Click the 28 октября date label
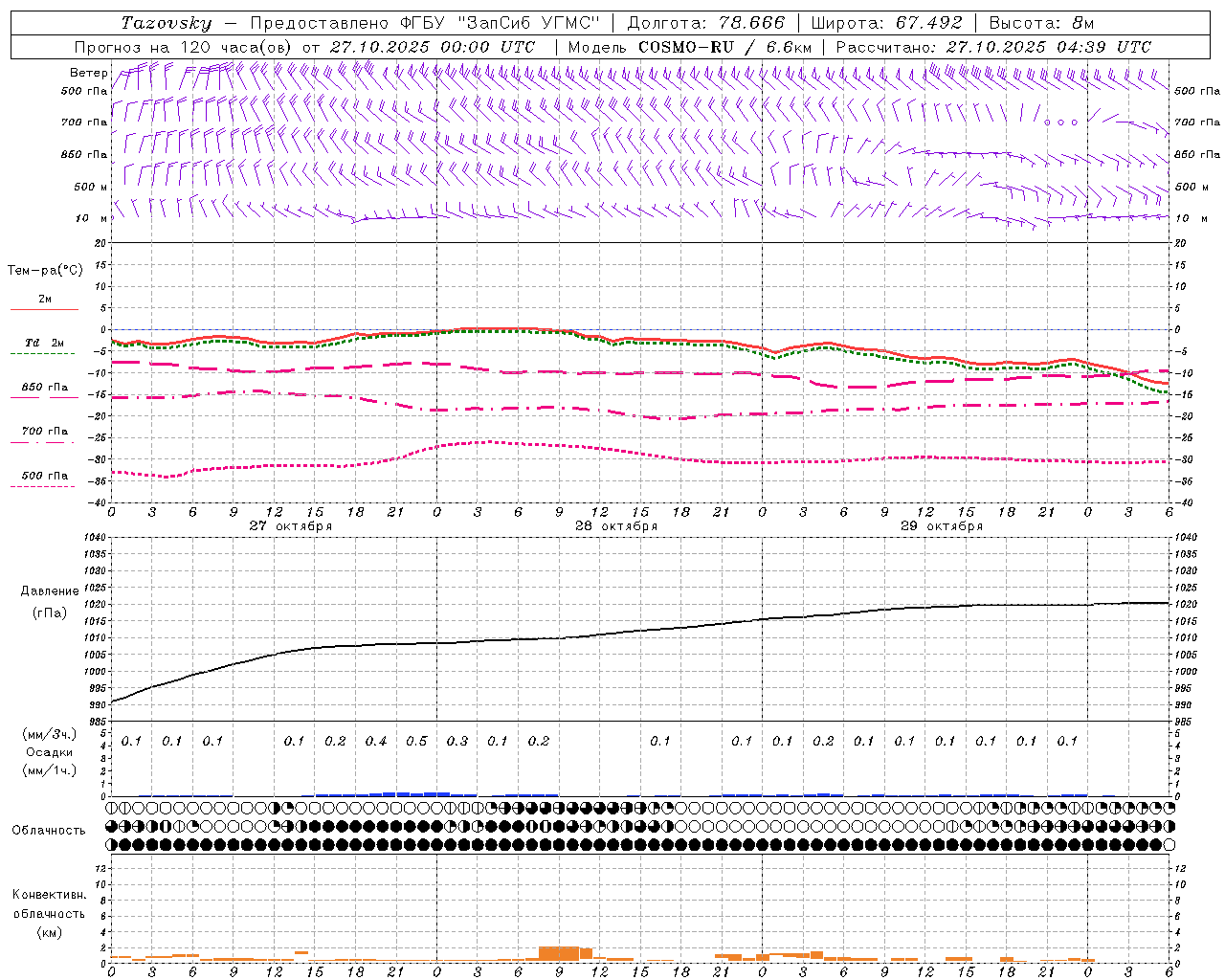 tap(616, 526)
